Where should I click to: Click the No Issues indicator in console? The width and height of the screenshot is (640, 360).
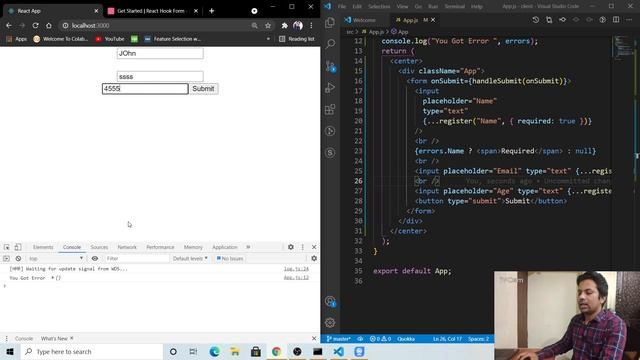pyautogui.click(x=230, y=258)
